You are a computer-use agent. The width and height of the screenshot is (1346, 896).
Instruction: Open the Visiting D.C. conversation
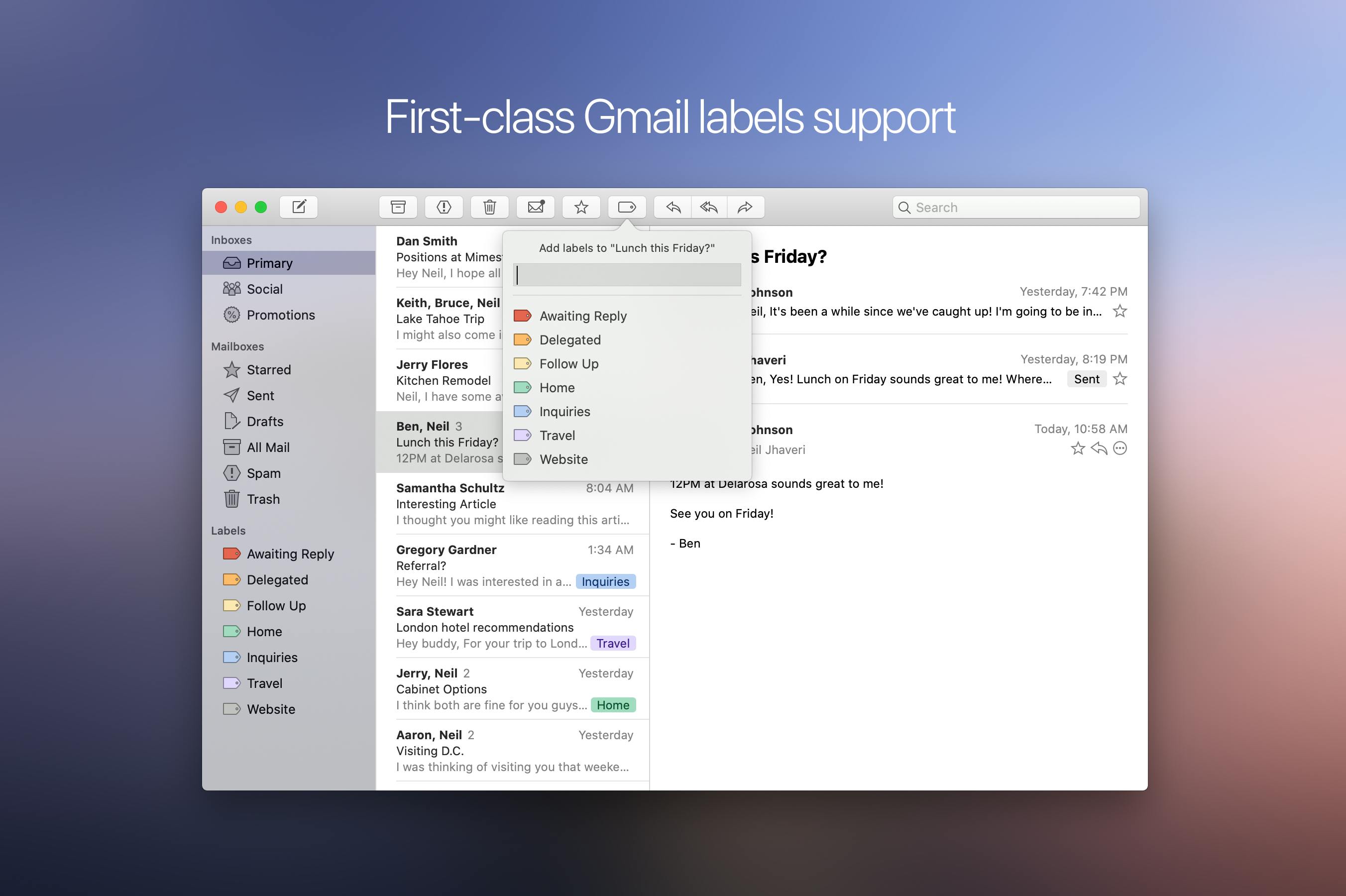(x=513, y=751)
